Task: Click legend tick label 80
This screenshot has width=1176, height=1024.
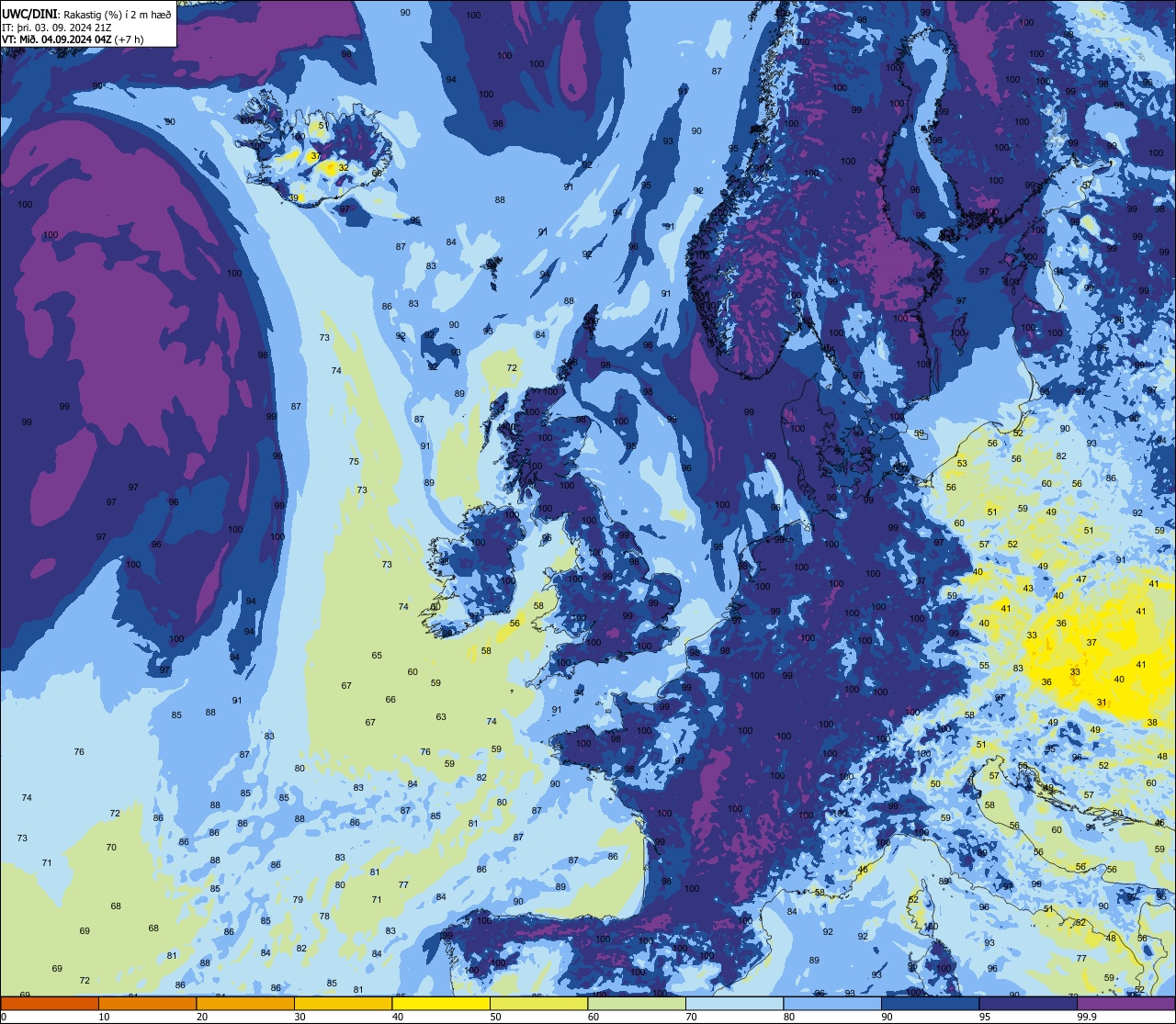Action: [x=789, y=1016]
